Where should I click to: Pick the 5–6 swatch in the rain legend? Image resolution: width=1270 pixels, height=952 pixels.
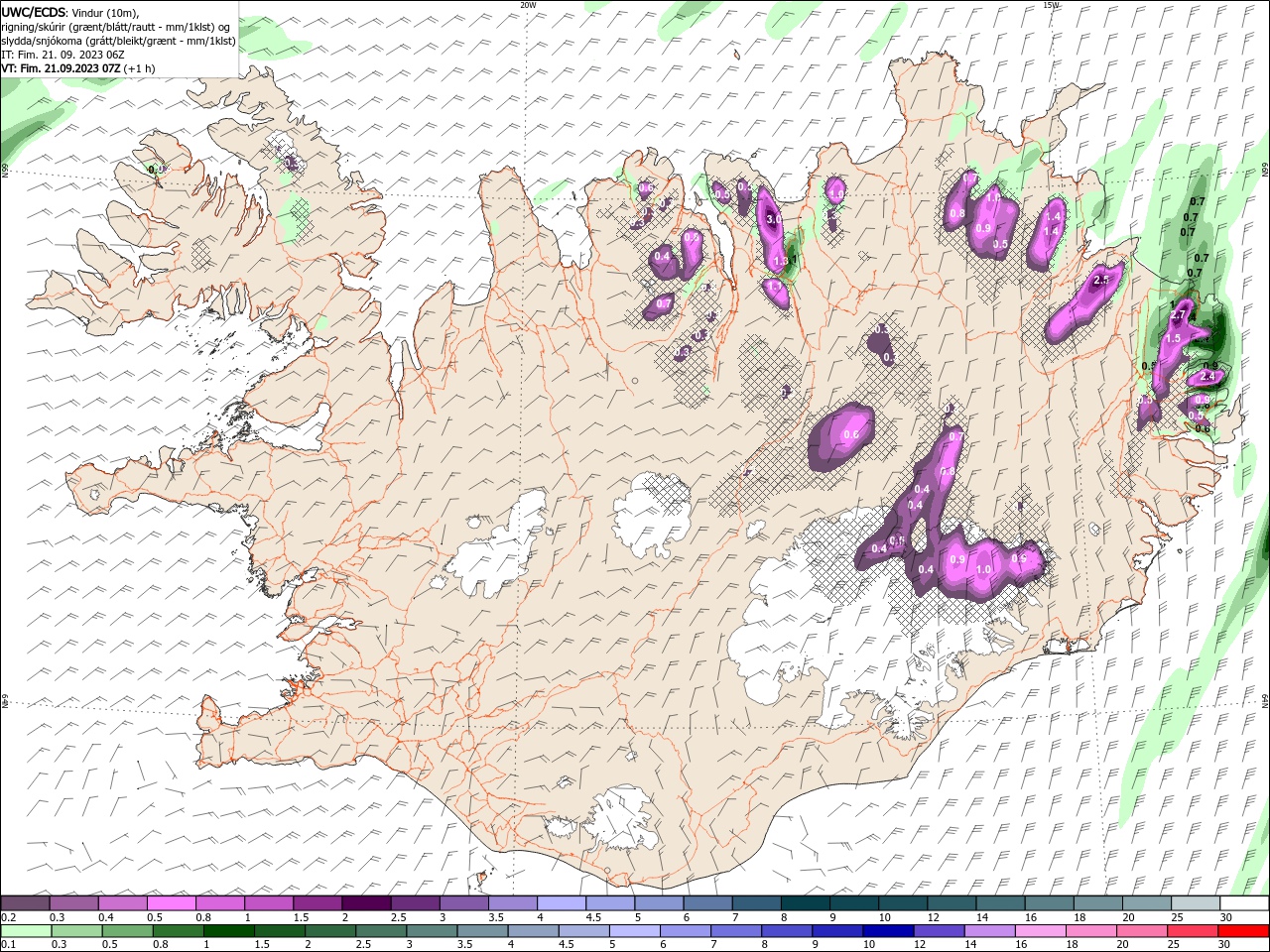[635, 931]
